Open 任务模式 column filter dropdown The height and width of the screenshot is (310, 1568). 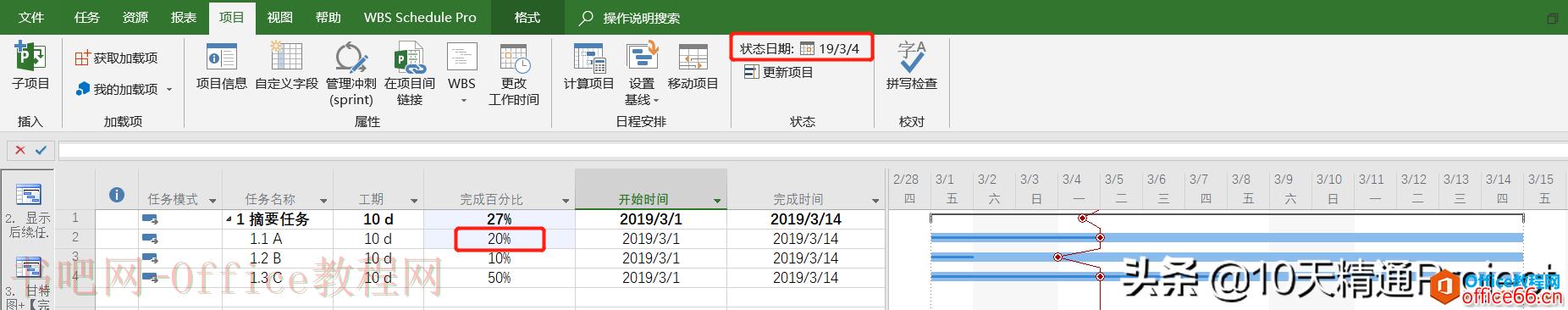point(213,201)
